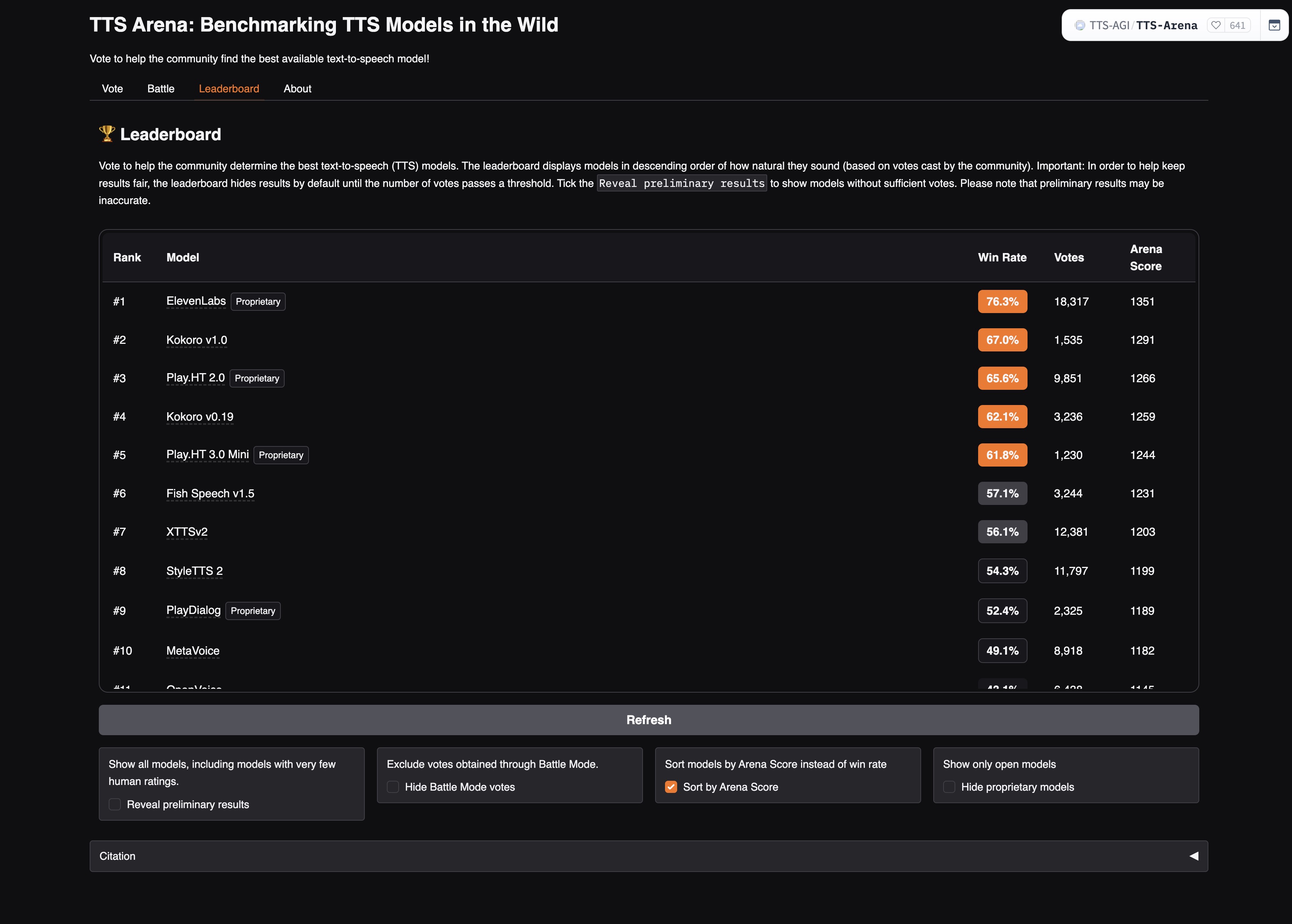Image resolution: width=1292 pixels, height=924 pixels.
Task: Uncheck Sort by Arena Score
Action: [x=671, y=787]
